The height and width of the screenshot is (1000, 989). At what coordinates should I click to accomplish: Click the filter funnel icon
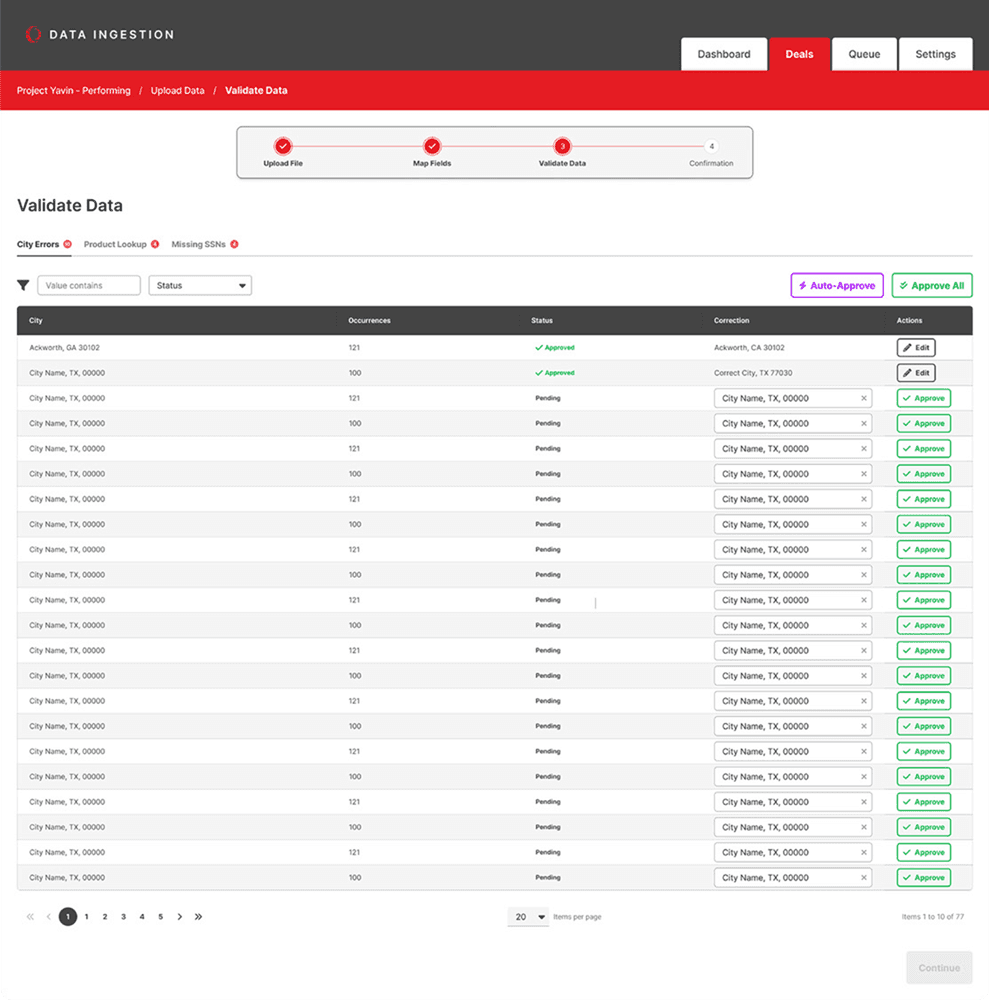[x=24, y=285]
